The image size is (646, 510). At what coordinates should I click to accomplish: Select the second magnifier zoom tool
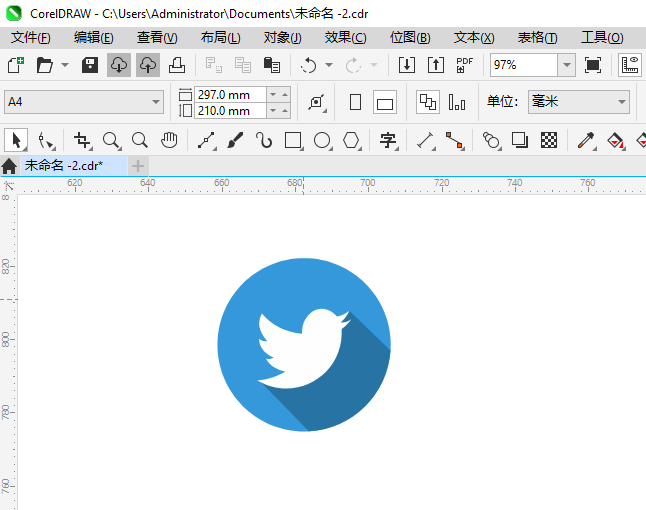coord(140,140)
